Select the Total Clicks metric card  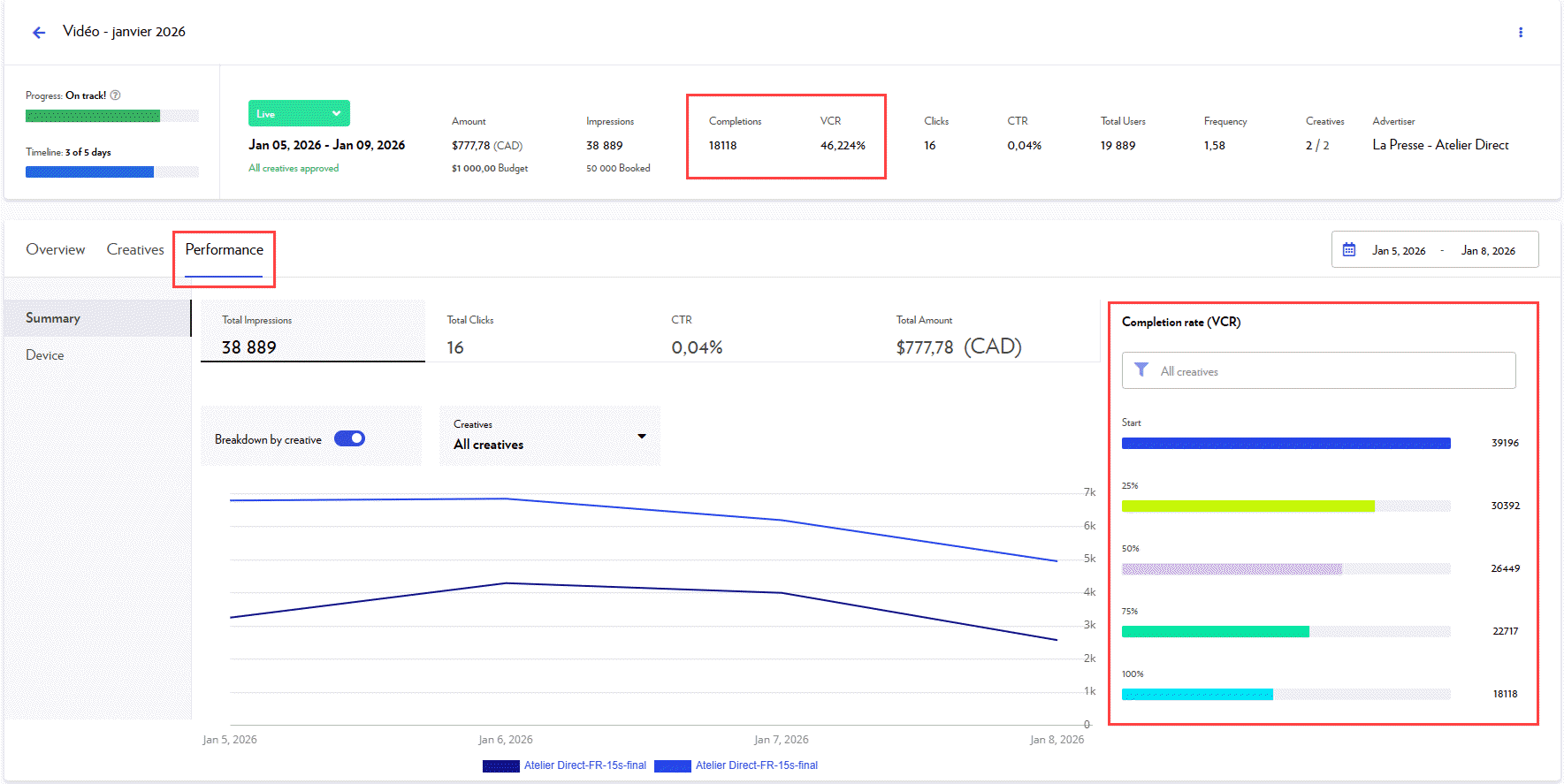(537, 335)
